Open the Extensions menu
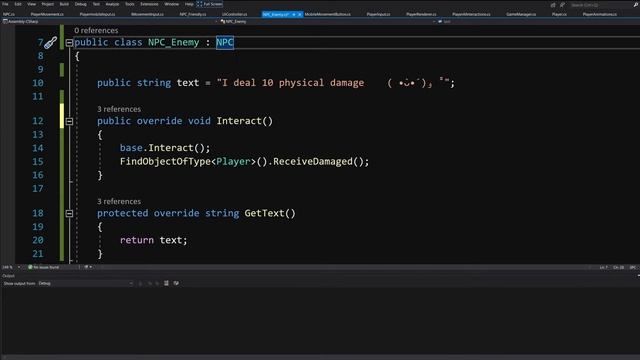Viewport: 640px width, 360px height. (x=149, y=4)
